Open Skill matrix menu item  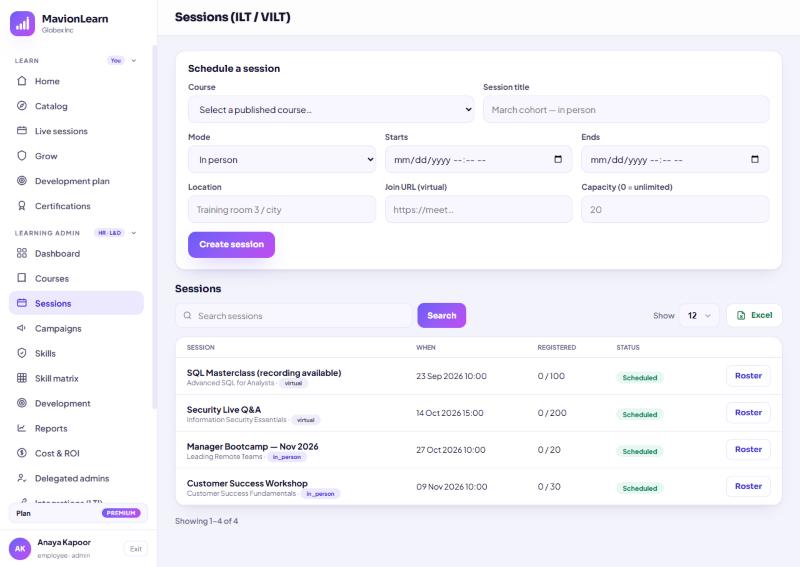[76, 378]
